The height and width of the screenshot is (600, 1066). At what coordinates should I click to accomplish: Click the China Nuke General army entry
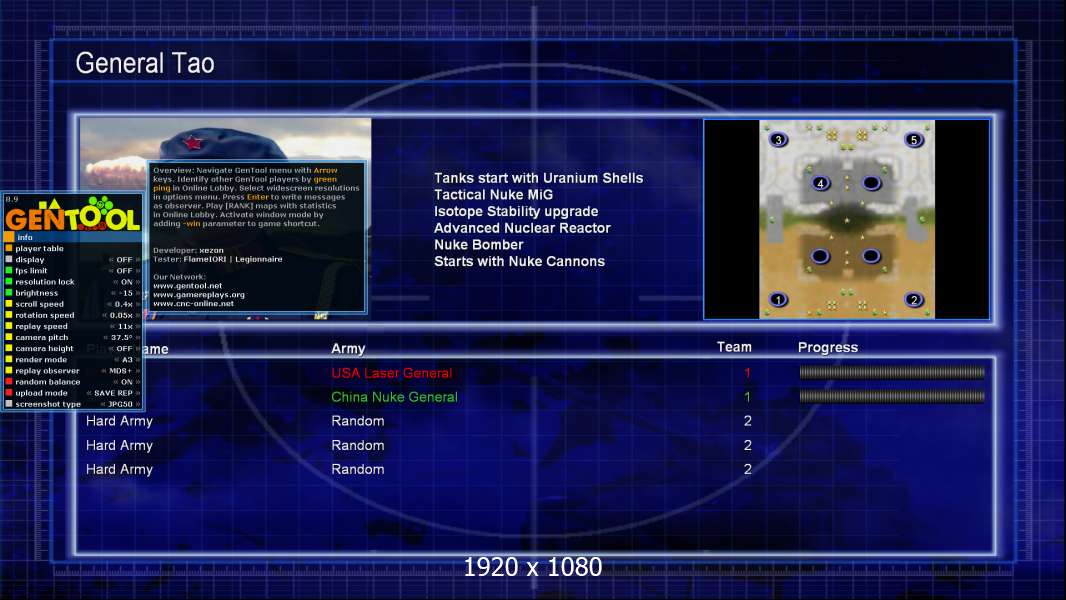(394, 397)
